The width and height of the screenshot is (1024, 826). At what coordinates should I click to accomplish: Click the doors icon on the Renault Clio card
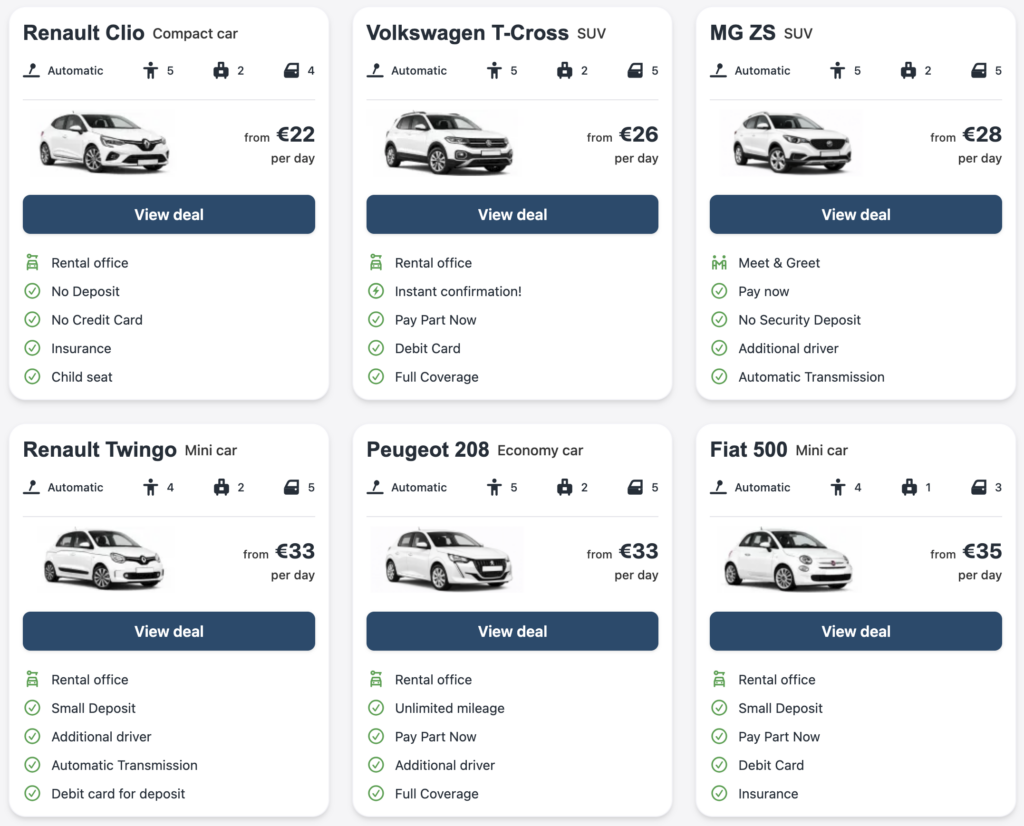293,71
